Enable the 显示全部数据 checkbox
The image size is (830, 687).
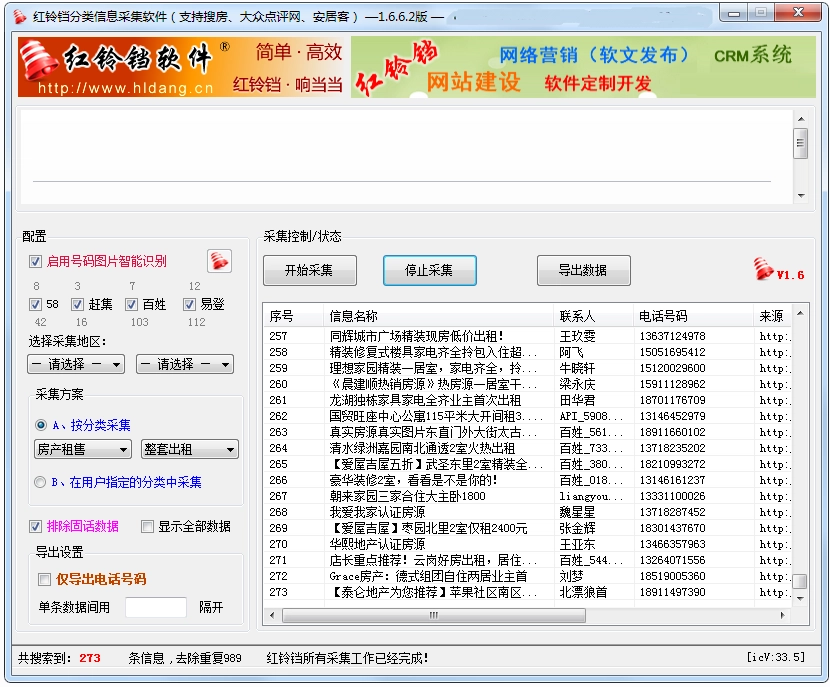coord(146,527)
